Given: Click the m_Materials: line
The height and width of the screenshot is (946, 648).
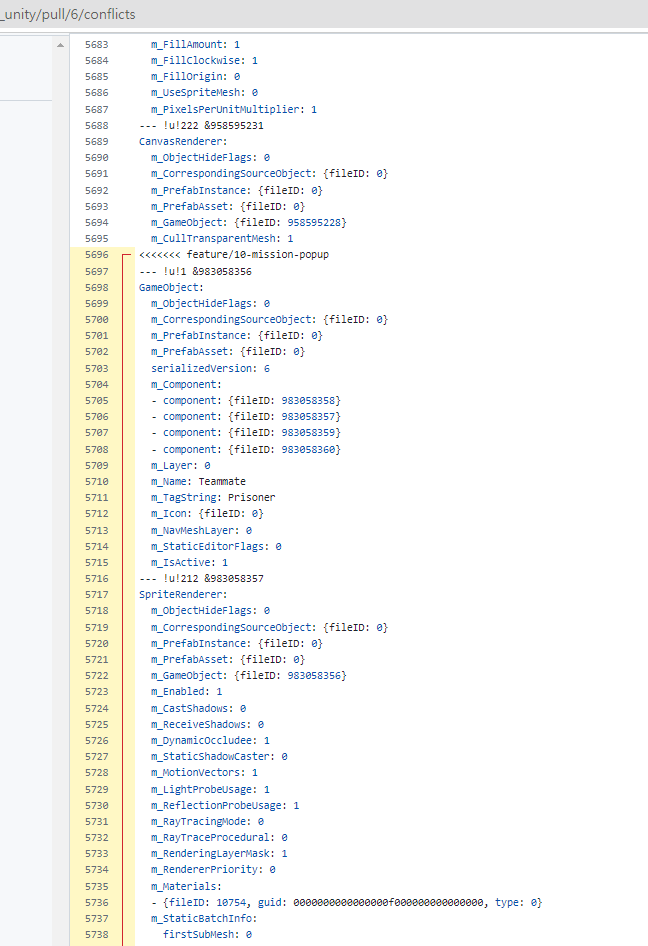Looking at the screenshot, I should (186, 886).
